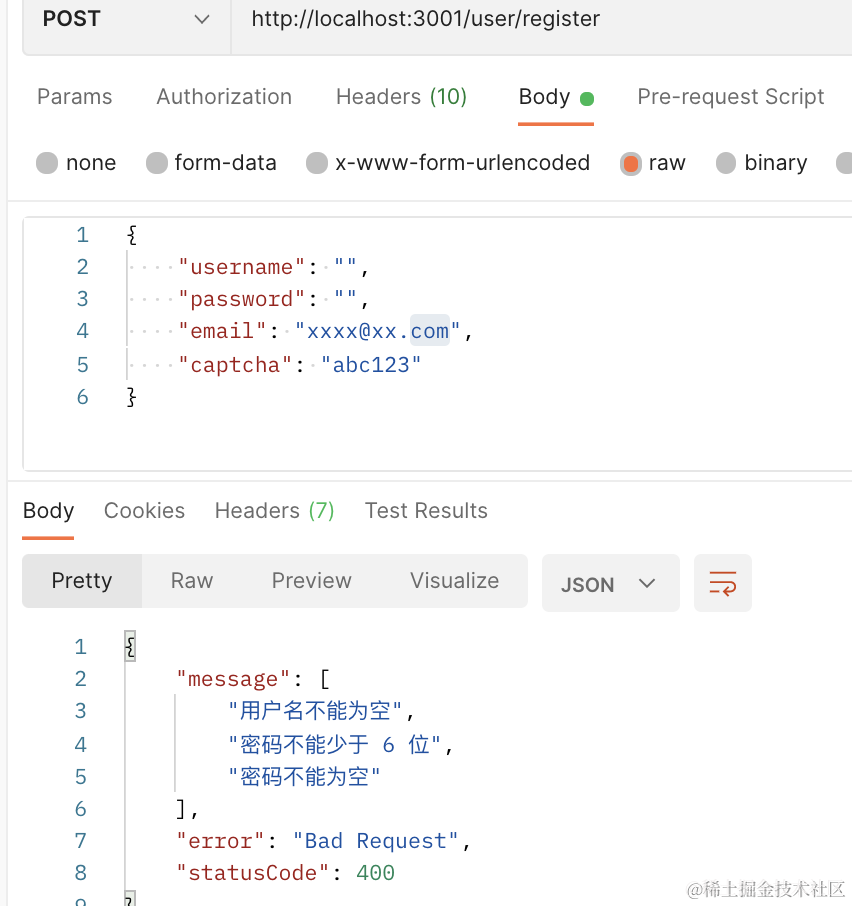Open the Test Results tab
This screenshot has height=906, width=852.
(426, 511)
